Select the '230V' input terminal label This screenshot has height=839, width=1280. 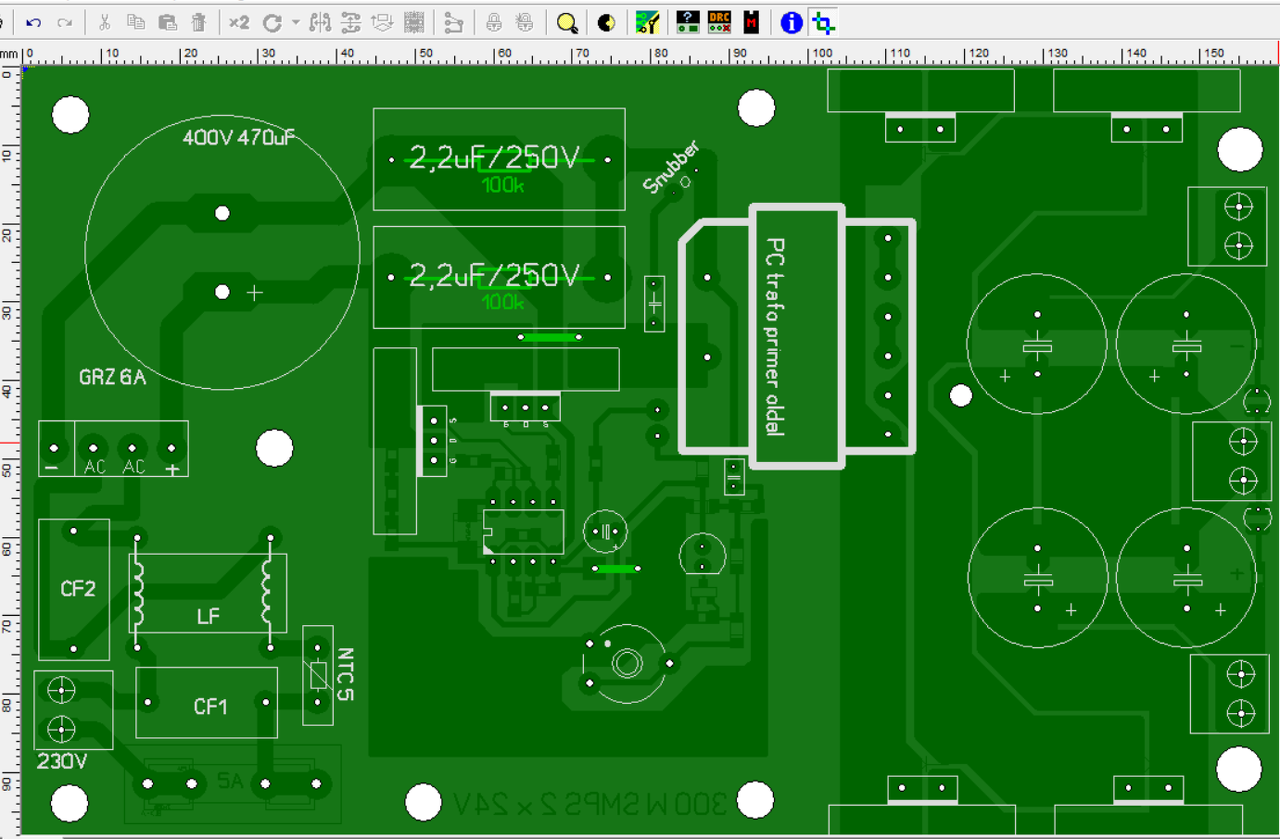[62, 761]
